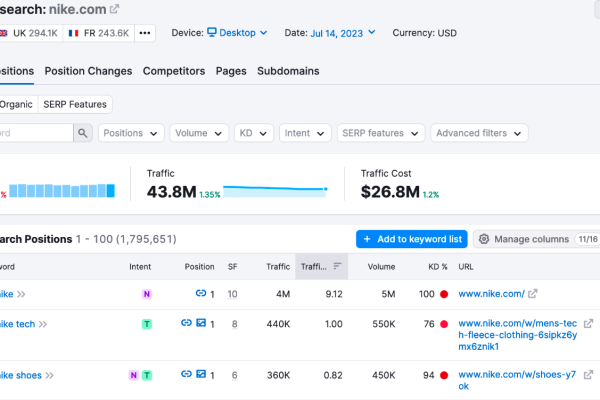Click the SF value 8 in nike tech row
The width and height of the screenshot is (600, 400).
coord(235,324)
